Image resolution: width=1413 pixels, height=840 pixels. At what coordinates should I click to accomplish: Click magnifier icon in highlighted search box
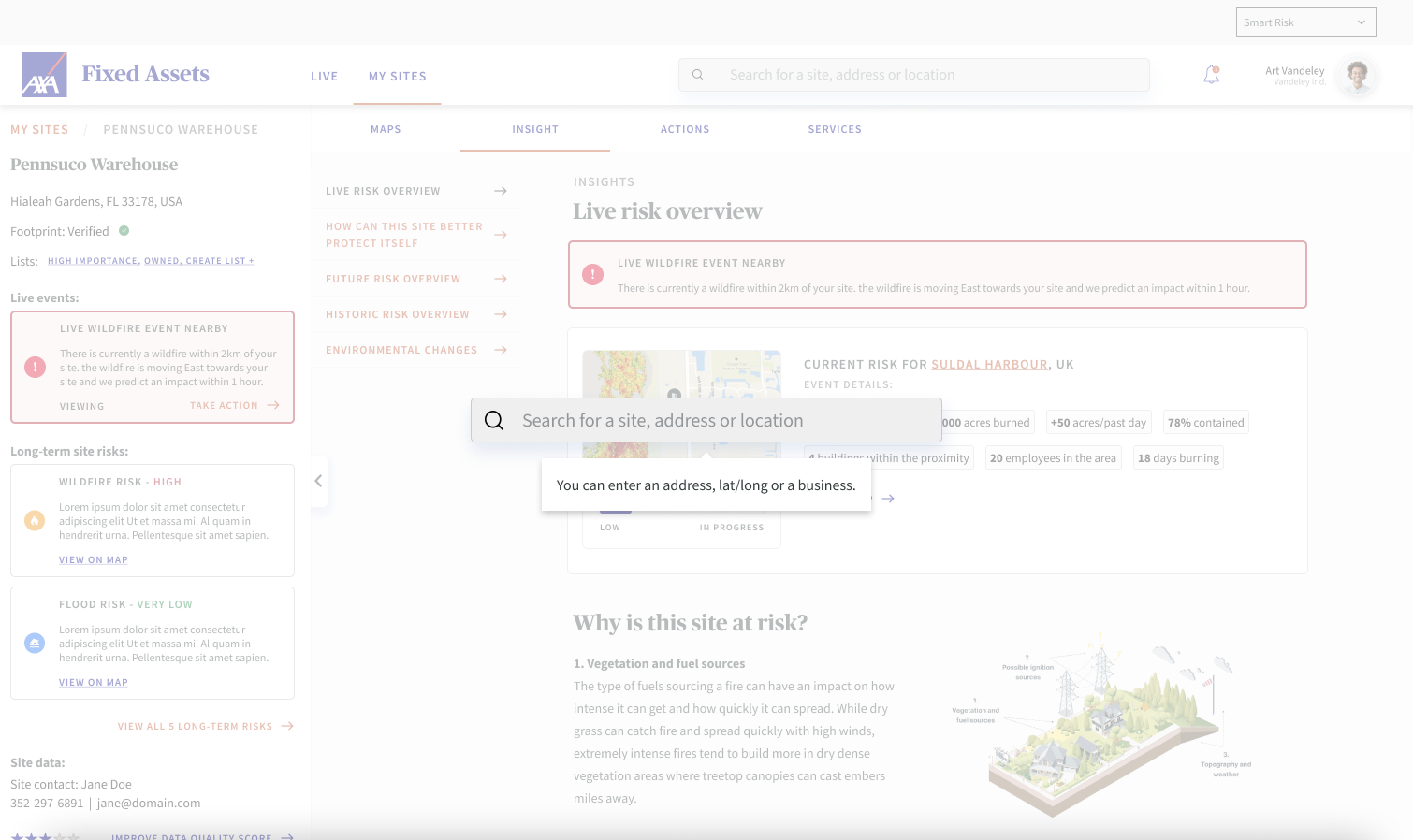pos(494,421)
